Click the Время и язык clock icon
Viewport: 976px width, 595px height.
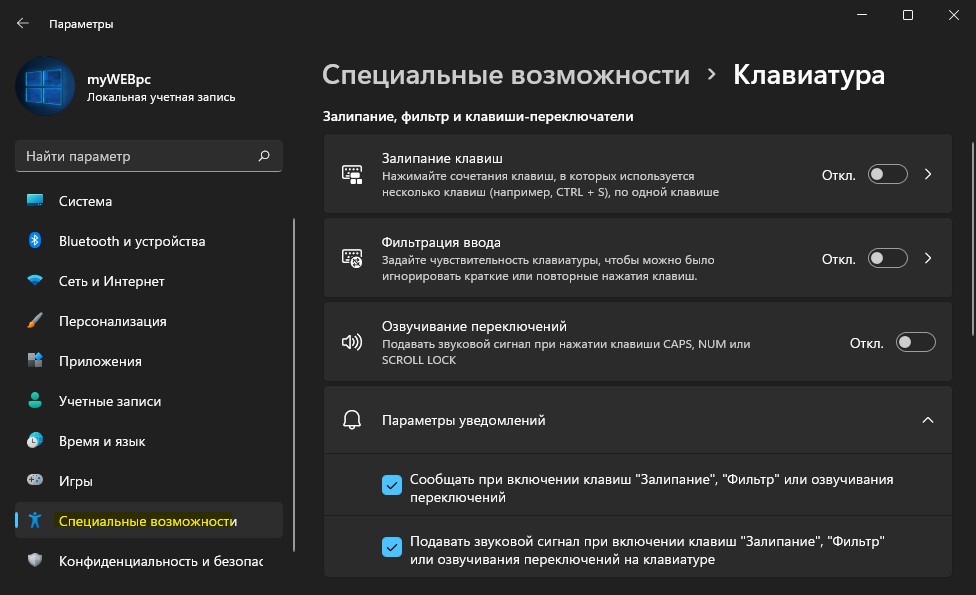pyautogui.click(x=35, y=441)
